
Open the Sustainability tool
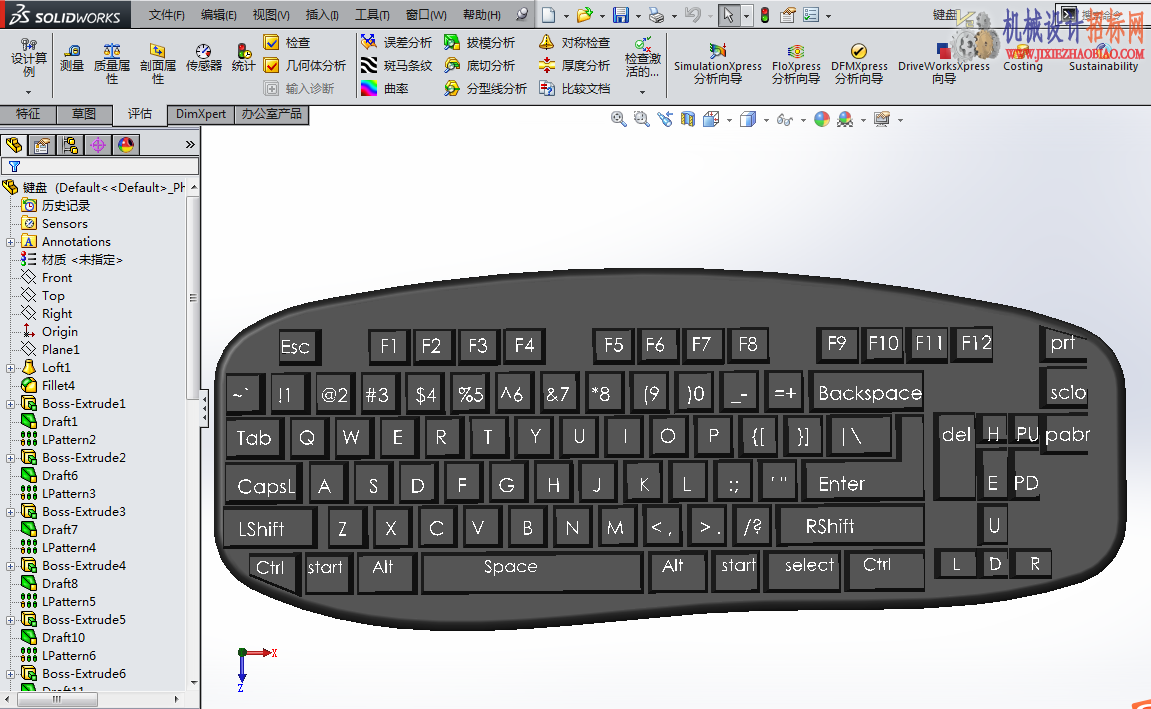(x=1103, y=58)
